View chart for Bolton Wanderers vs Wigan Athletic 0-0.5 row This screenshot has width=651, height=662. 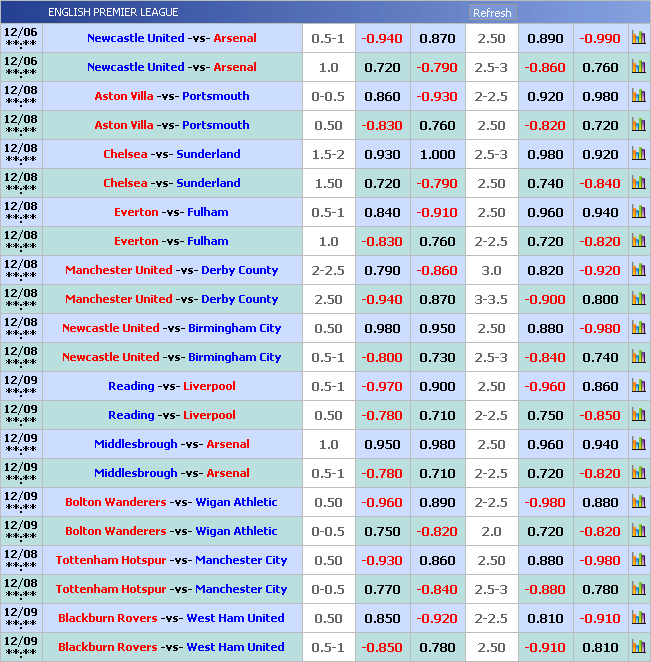click(x=638, y=531)
